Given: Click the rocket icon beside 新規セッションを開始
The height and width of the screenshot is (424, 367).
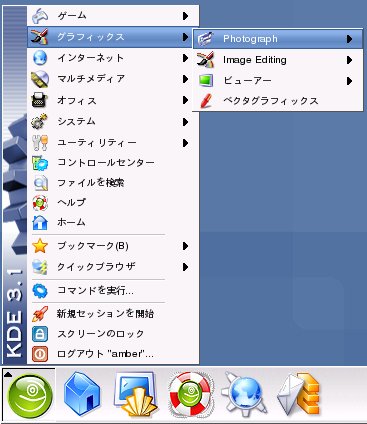Looking at the screenshot, I should pos(40,314).
